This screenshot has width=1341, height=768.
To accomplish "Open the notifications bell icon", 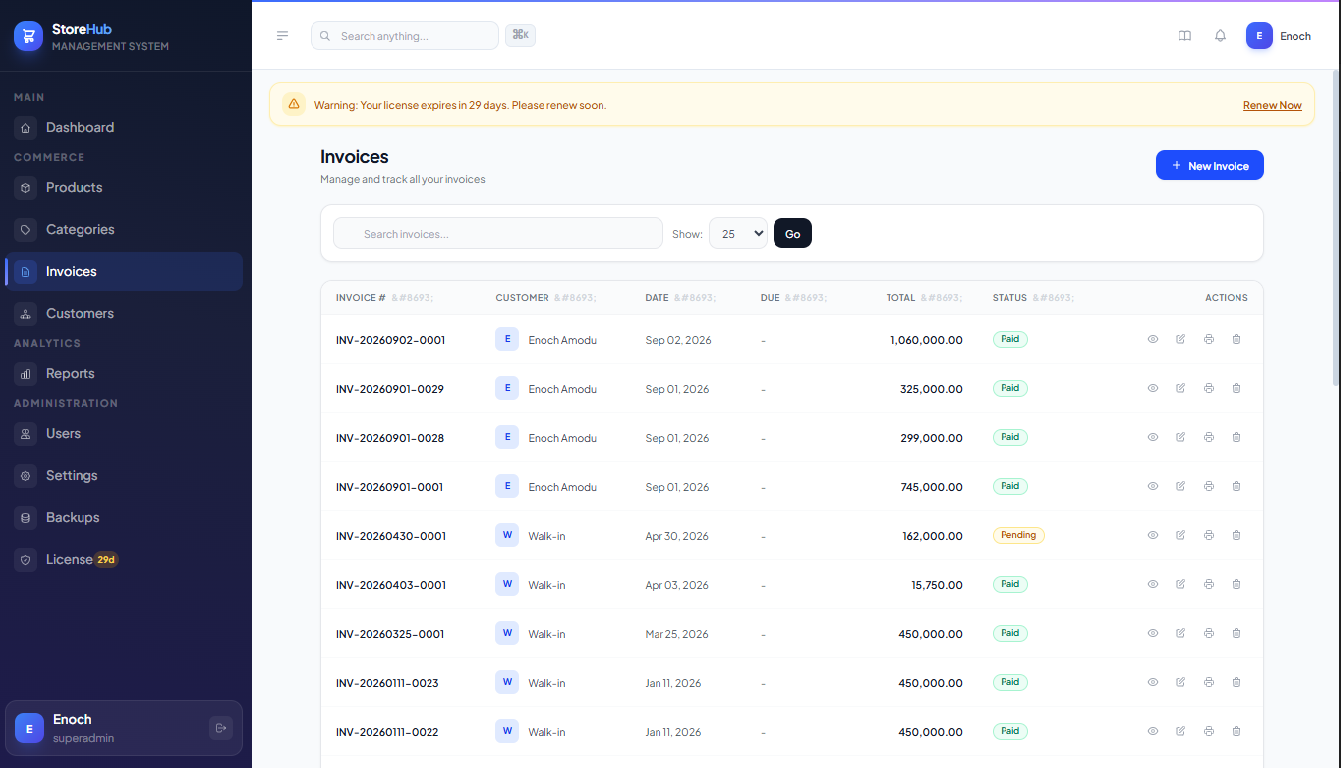I will (x=1220, y=36).
